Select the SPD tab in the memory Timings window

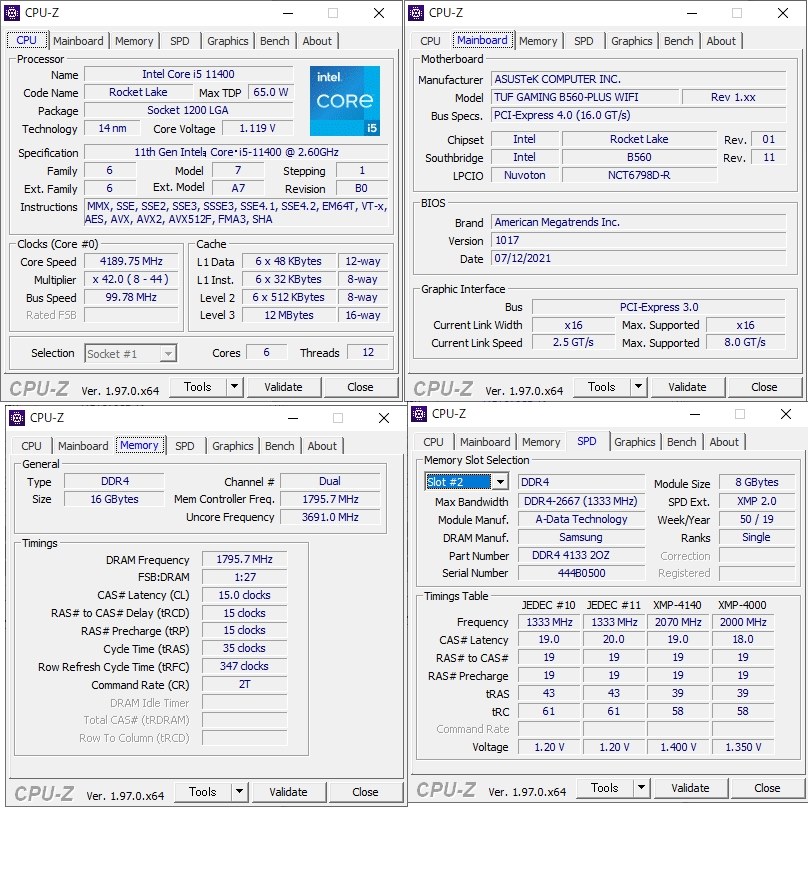(184, 446)
